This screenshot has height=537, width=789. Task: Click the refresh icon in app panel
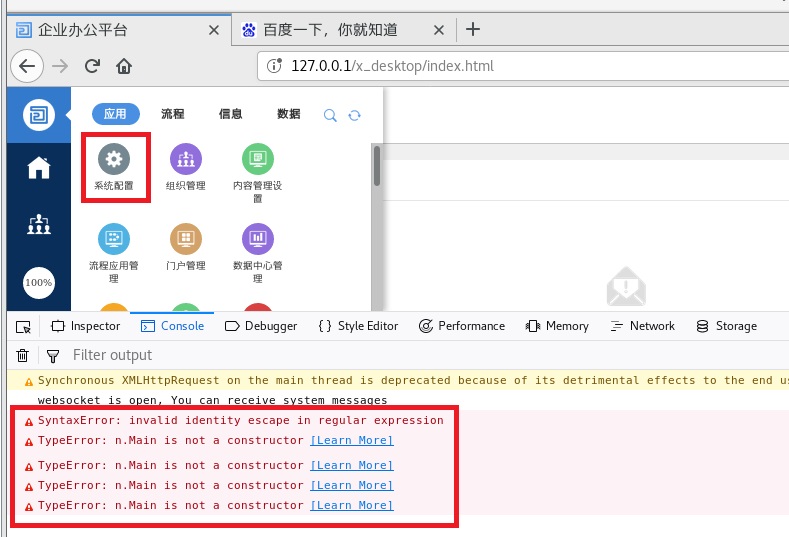pos(354,115)
